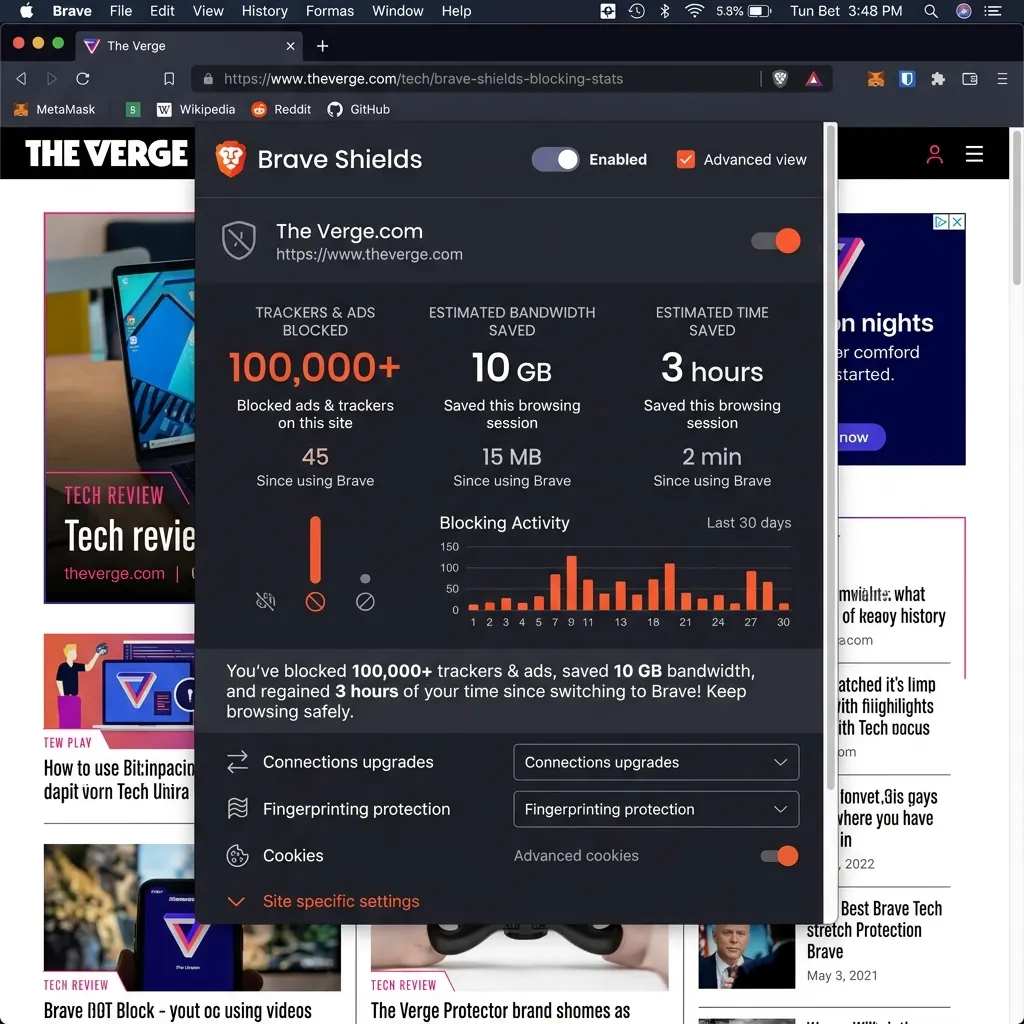1024x1024 pixels.
Task: Open the Apple menu
Action: [26, 11]
